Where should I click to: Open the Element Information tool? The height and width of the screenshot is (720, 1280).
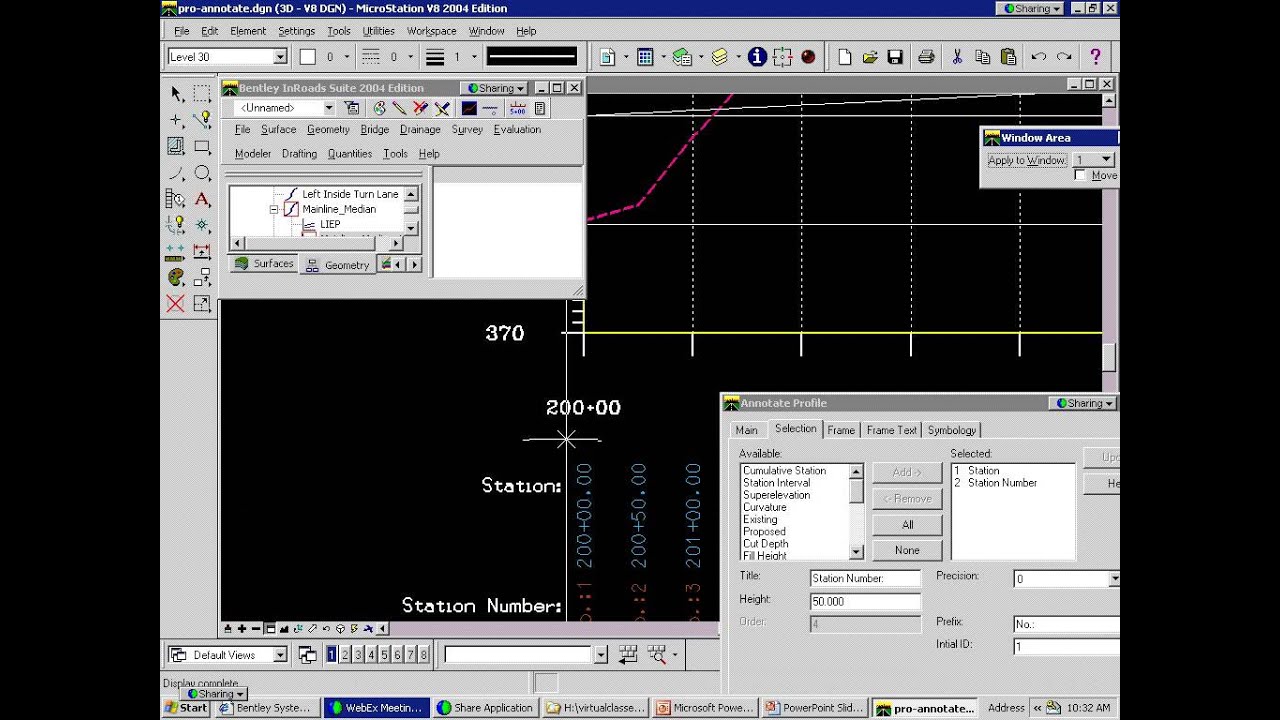(x=757, y=57)
